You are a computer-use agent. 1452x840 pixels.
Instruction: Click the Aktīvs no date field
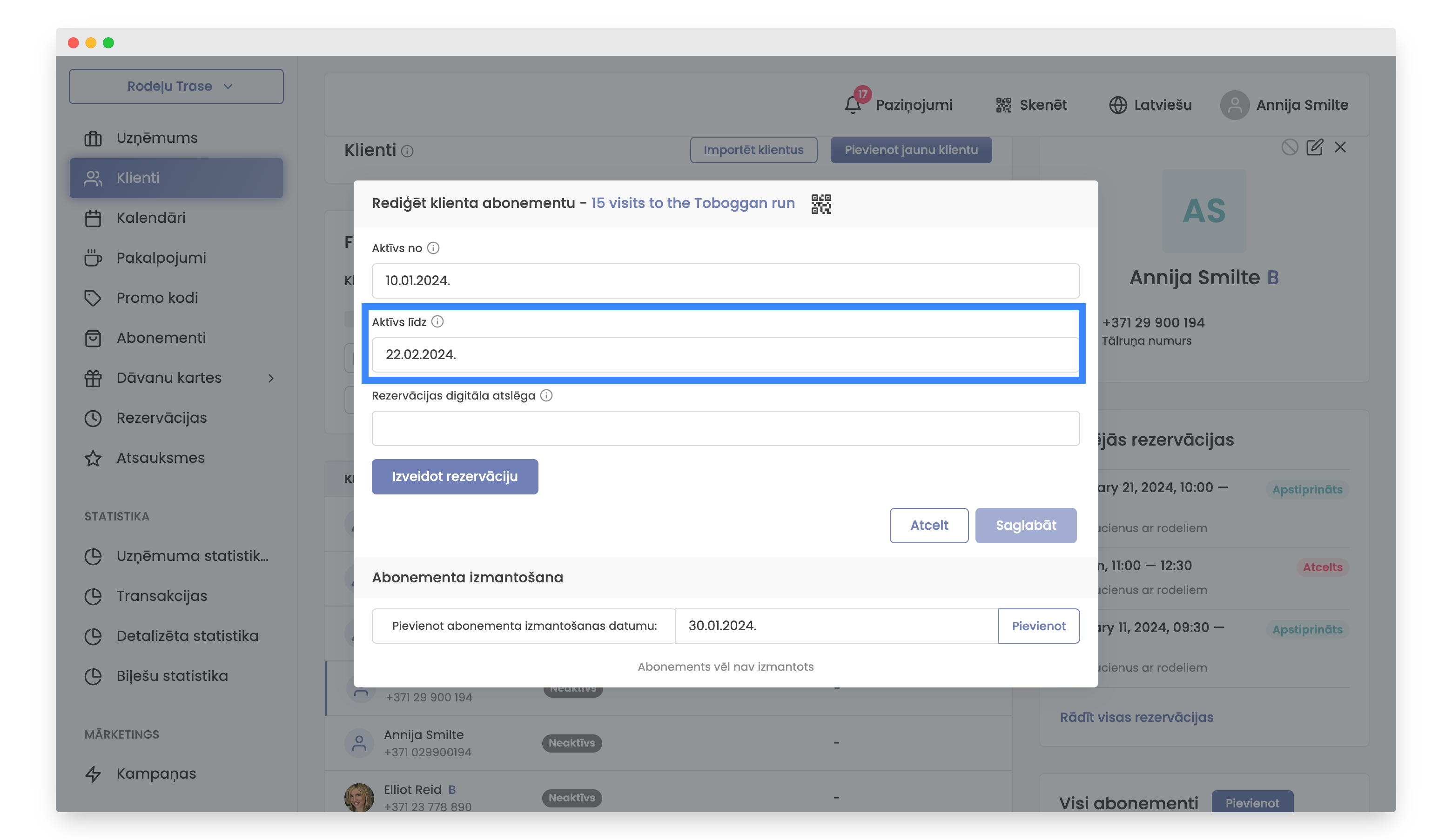725,281
